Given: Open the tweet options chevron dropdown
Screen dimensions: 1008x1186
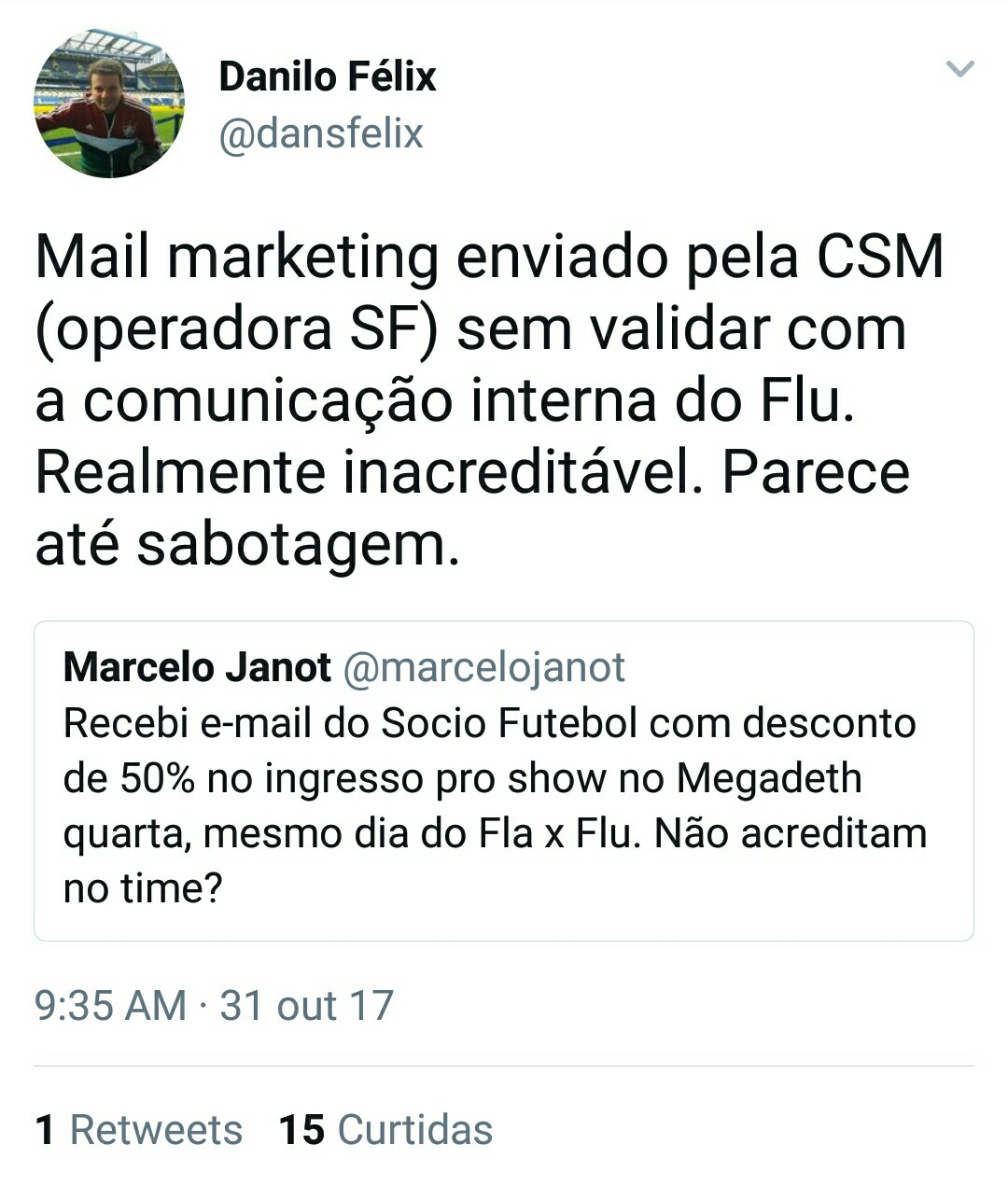Looking at the screenshot, I should (x=959, y=69).
